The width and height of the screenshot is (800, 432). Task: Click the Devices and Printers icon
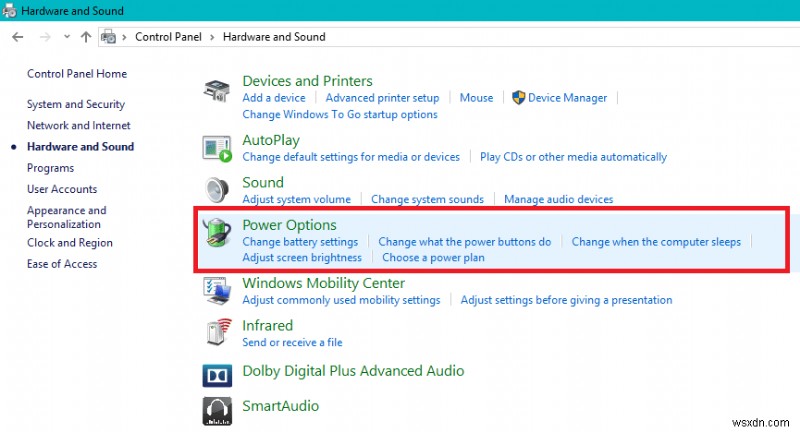pyautogui.click(x=217, y=89)
